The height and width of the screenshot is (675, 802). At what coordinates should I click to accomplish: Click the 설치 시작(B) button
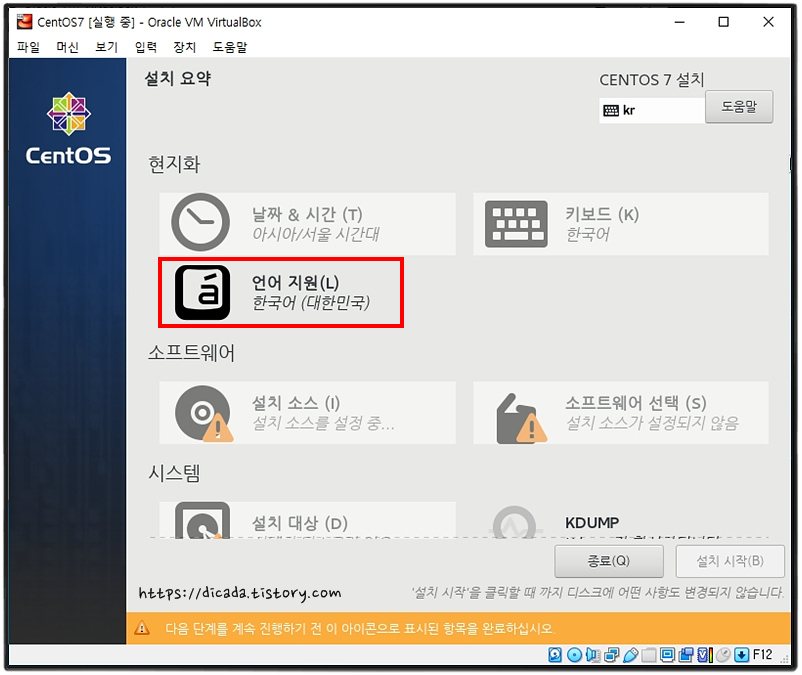(x=730, y=561)
